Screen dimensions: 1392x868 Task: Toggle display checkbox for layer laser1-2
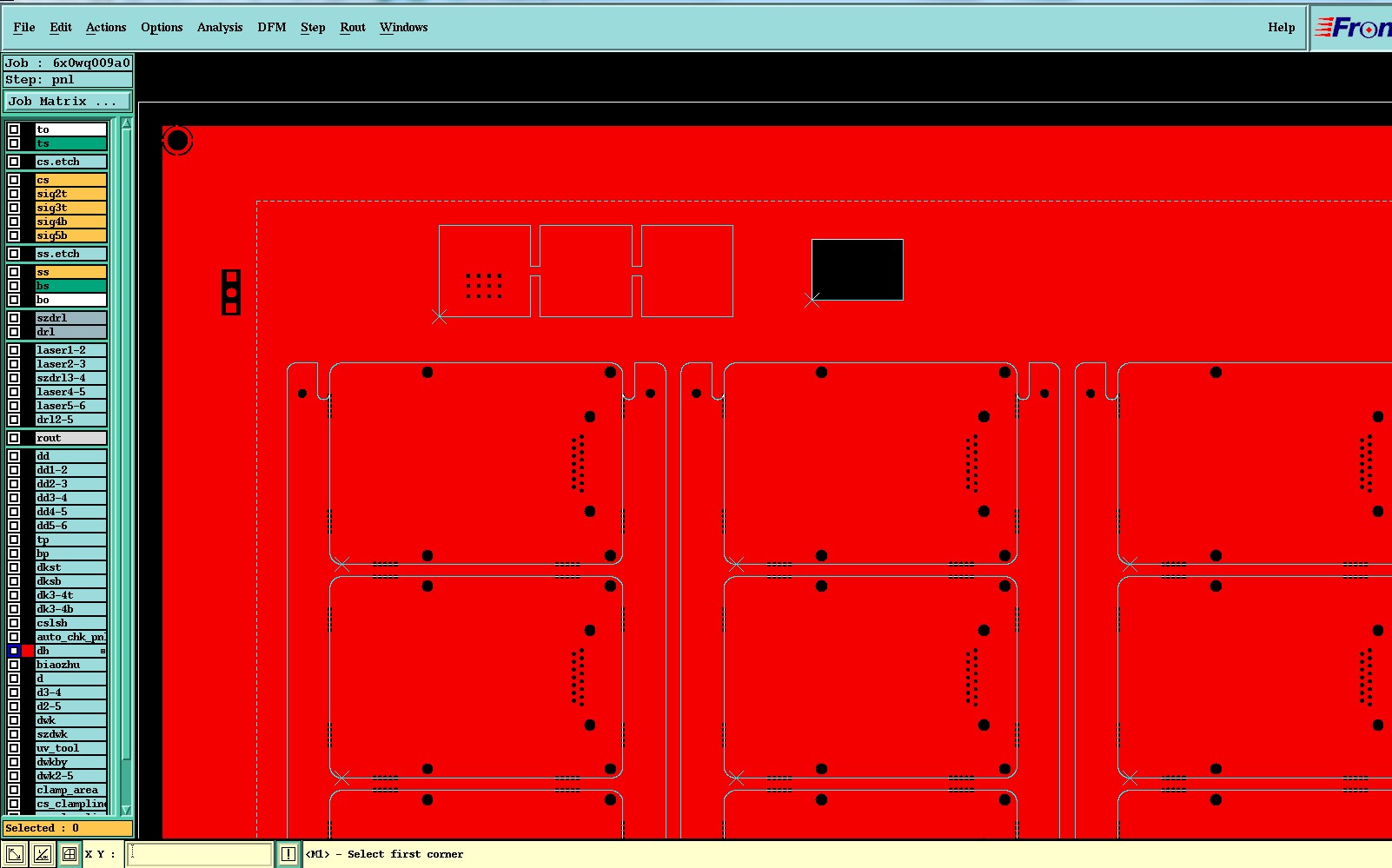pyautogui.click(x=14, y=350)
